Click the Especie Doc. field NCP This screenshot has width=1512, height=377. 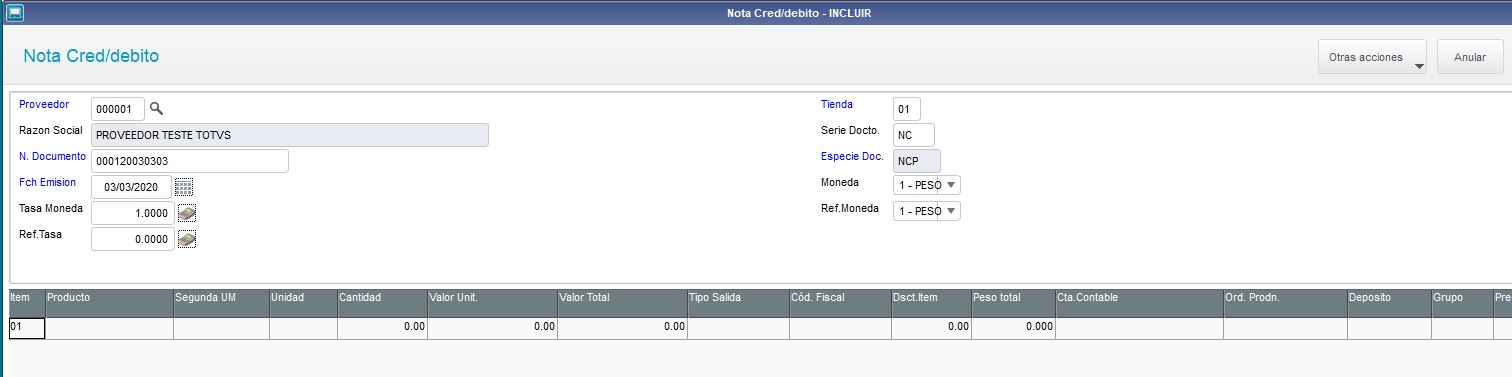(x=917, y=160)
